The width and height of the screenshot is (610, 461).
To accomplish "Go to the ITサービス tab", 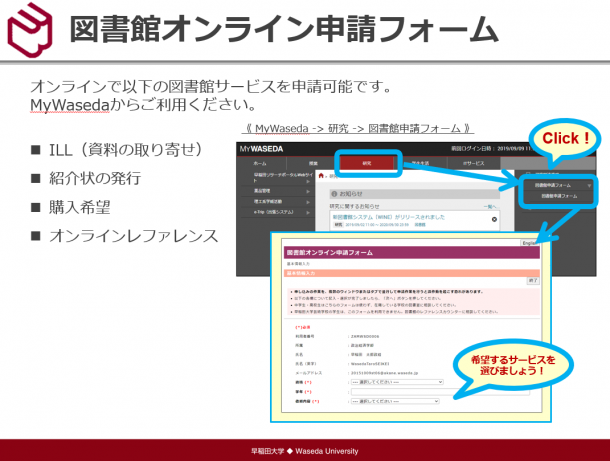I will 474,163.
